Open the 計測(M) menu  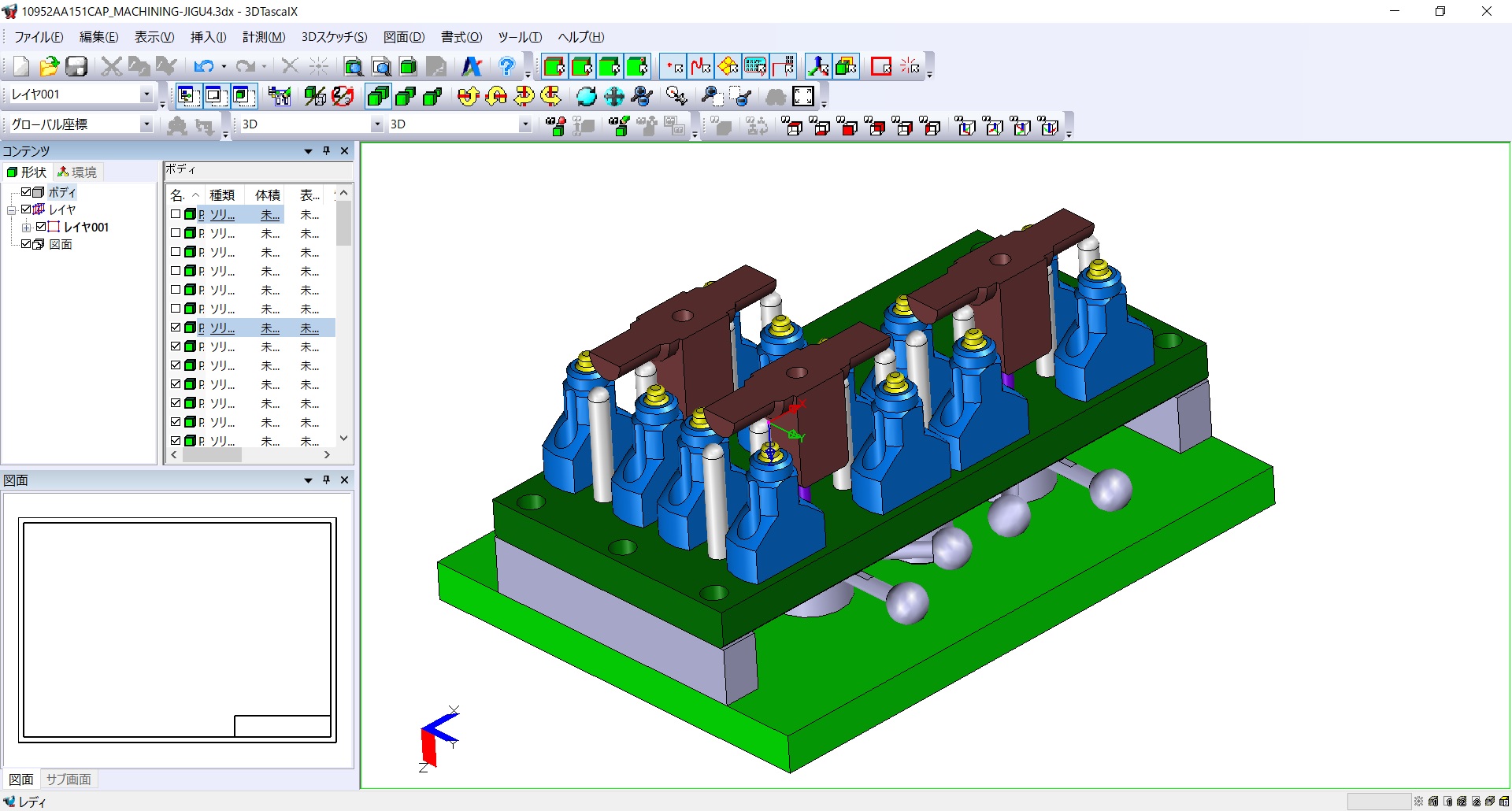click(x=263, y=37)
